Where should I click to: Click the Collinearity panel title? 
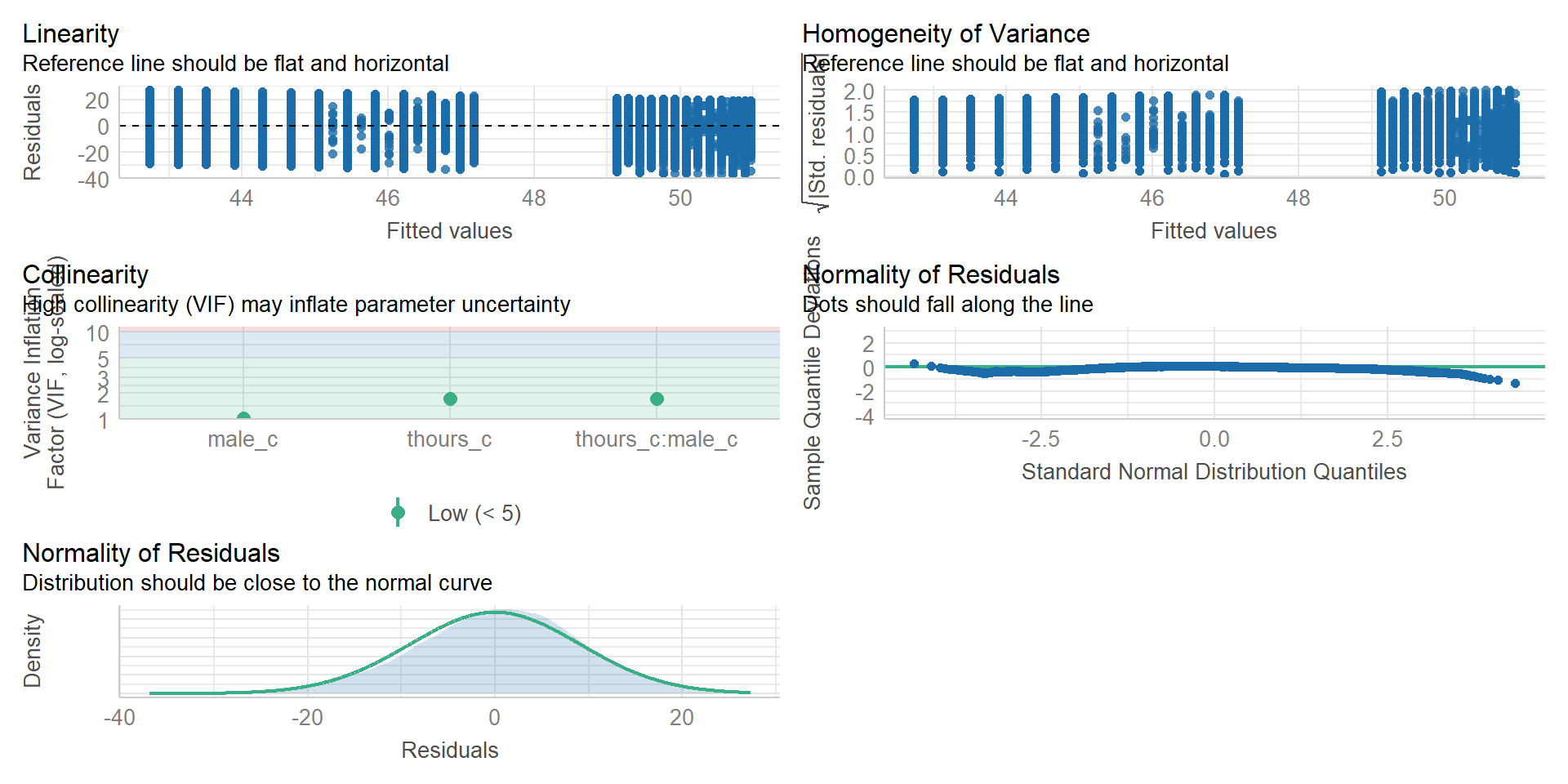click(x=86, y=274)
